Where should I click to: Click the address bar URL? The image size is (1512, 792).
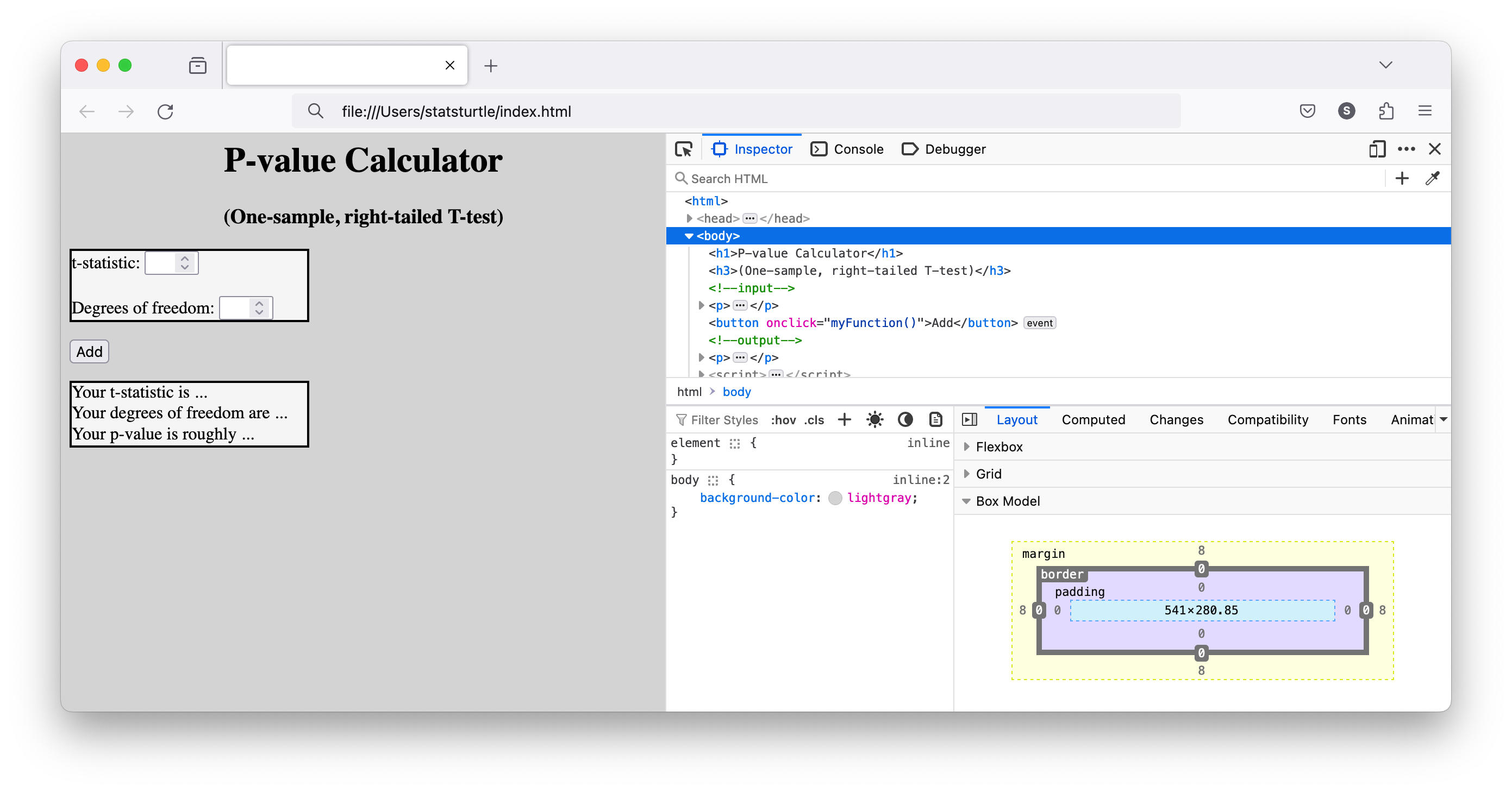click(456, 111)
